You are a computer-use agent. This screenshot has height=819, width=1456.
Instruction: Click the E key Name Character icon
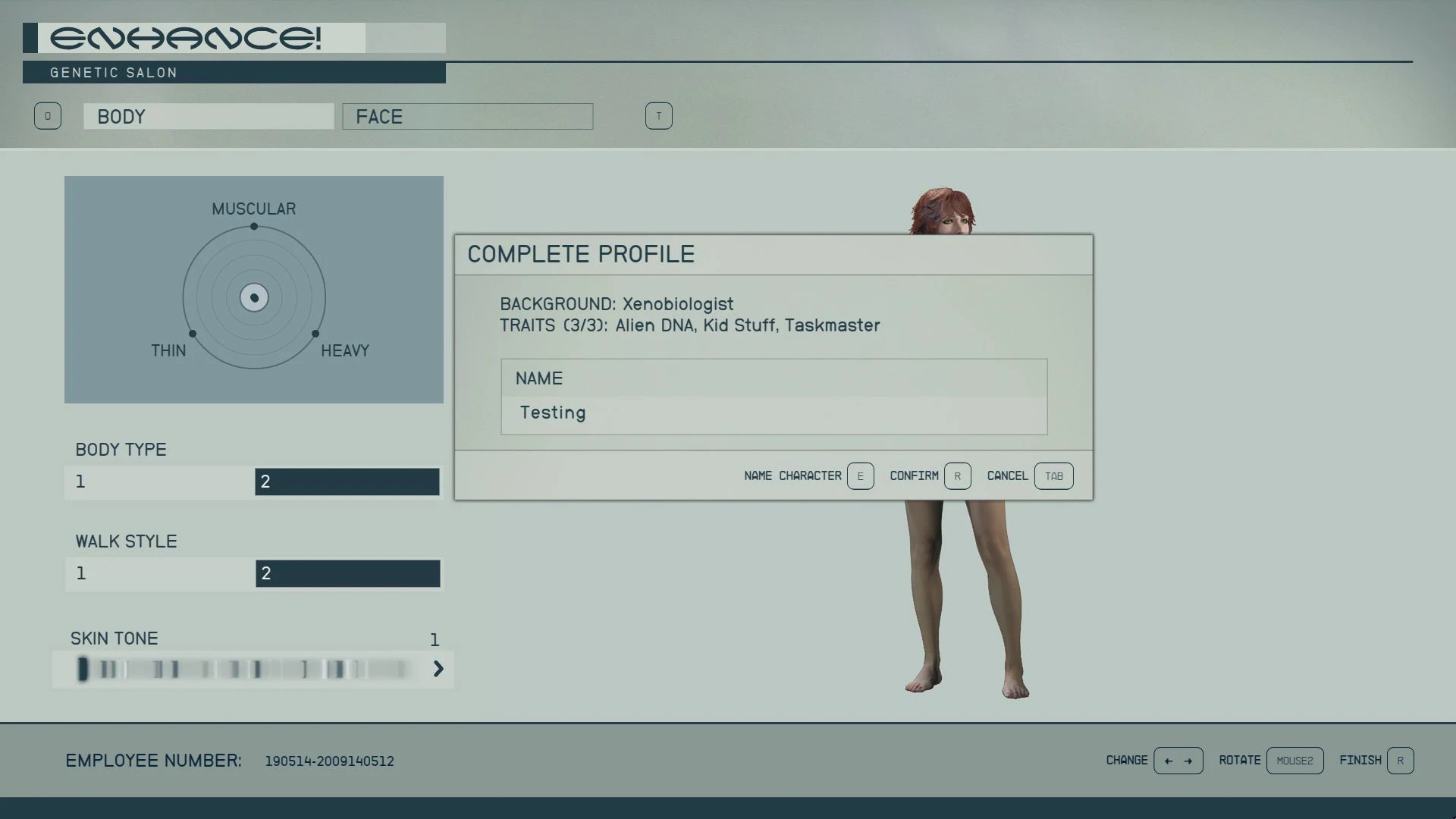click(861, 476)
